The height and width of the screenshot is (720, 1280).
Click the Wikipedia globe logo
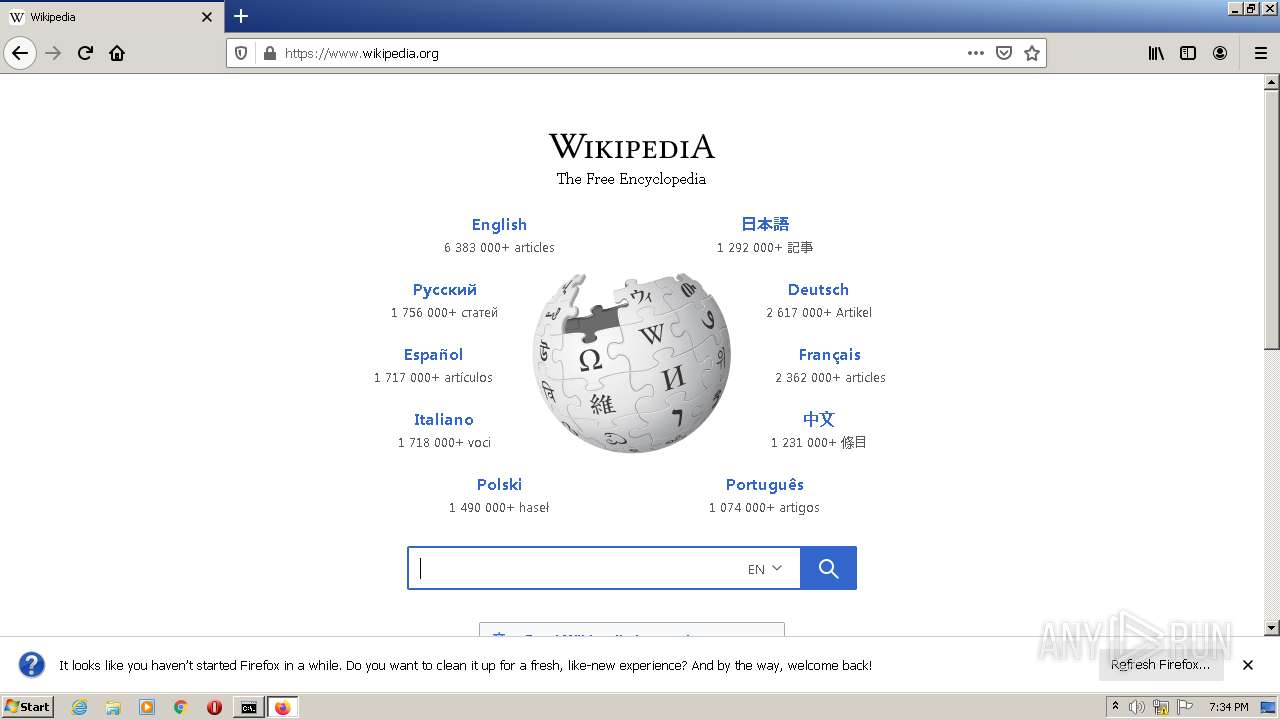coord(632,363)
